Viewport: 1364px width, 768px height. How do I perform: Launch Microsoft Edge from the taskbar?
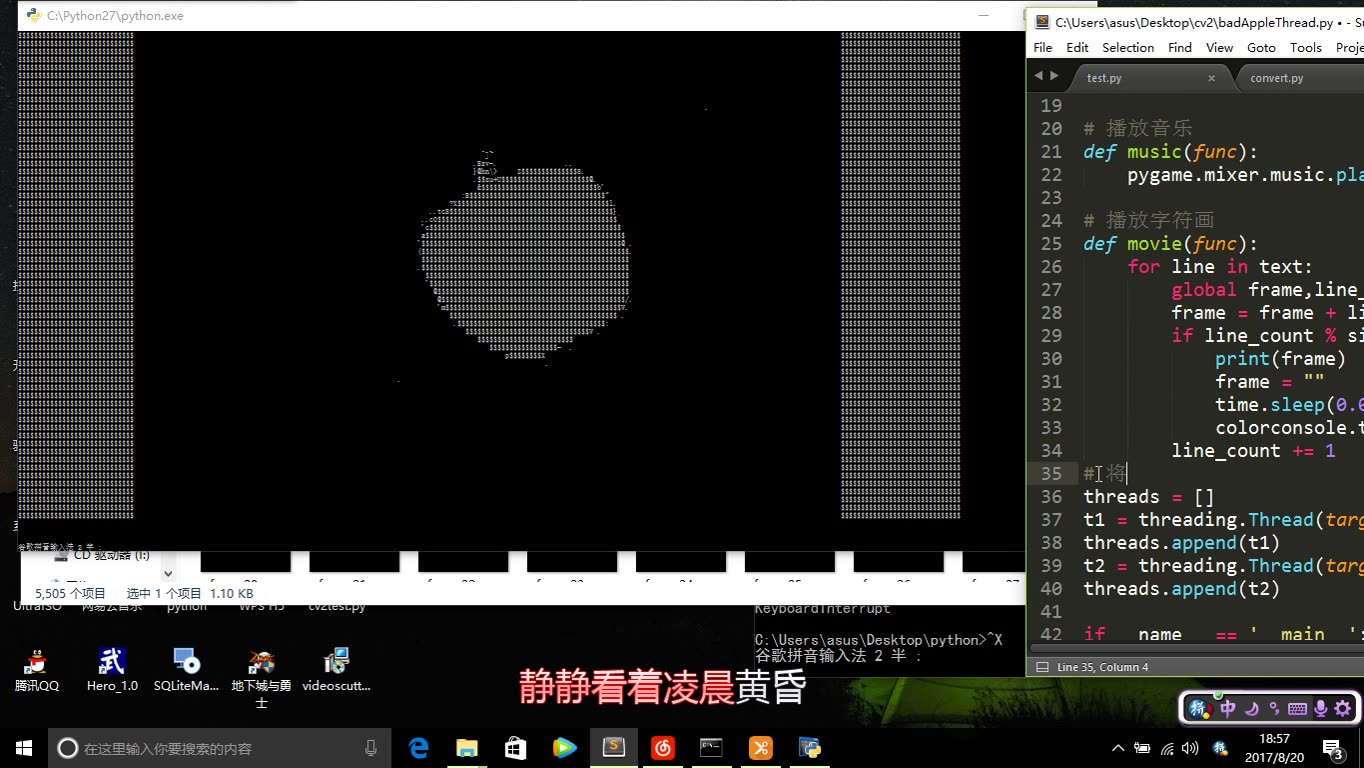(418, 748)
